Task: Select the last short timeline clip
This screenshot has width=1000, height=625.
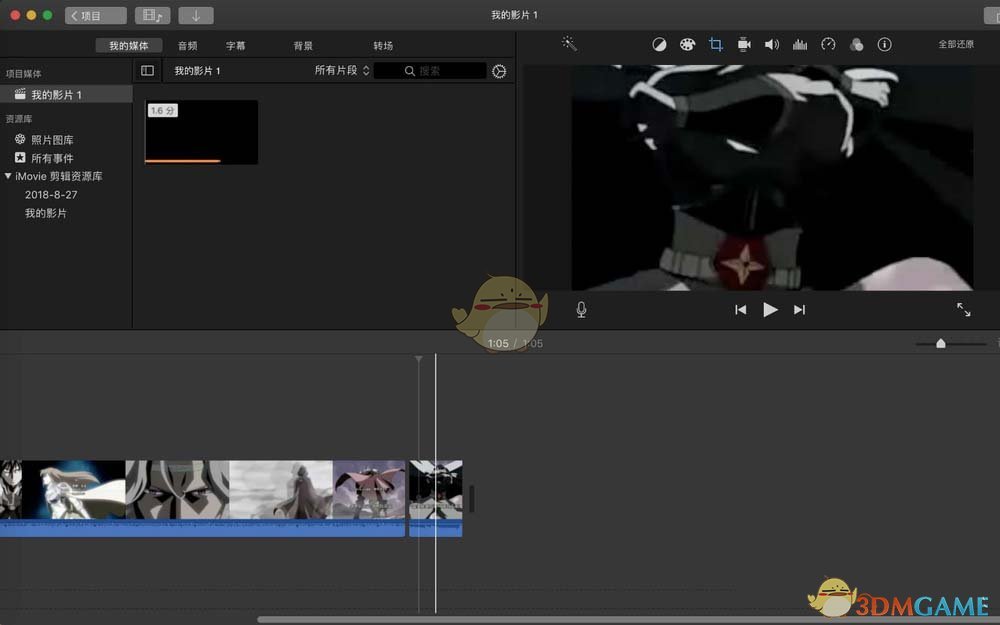Action: point(436,497)
